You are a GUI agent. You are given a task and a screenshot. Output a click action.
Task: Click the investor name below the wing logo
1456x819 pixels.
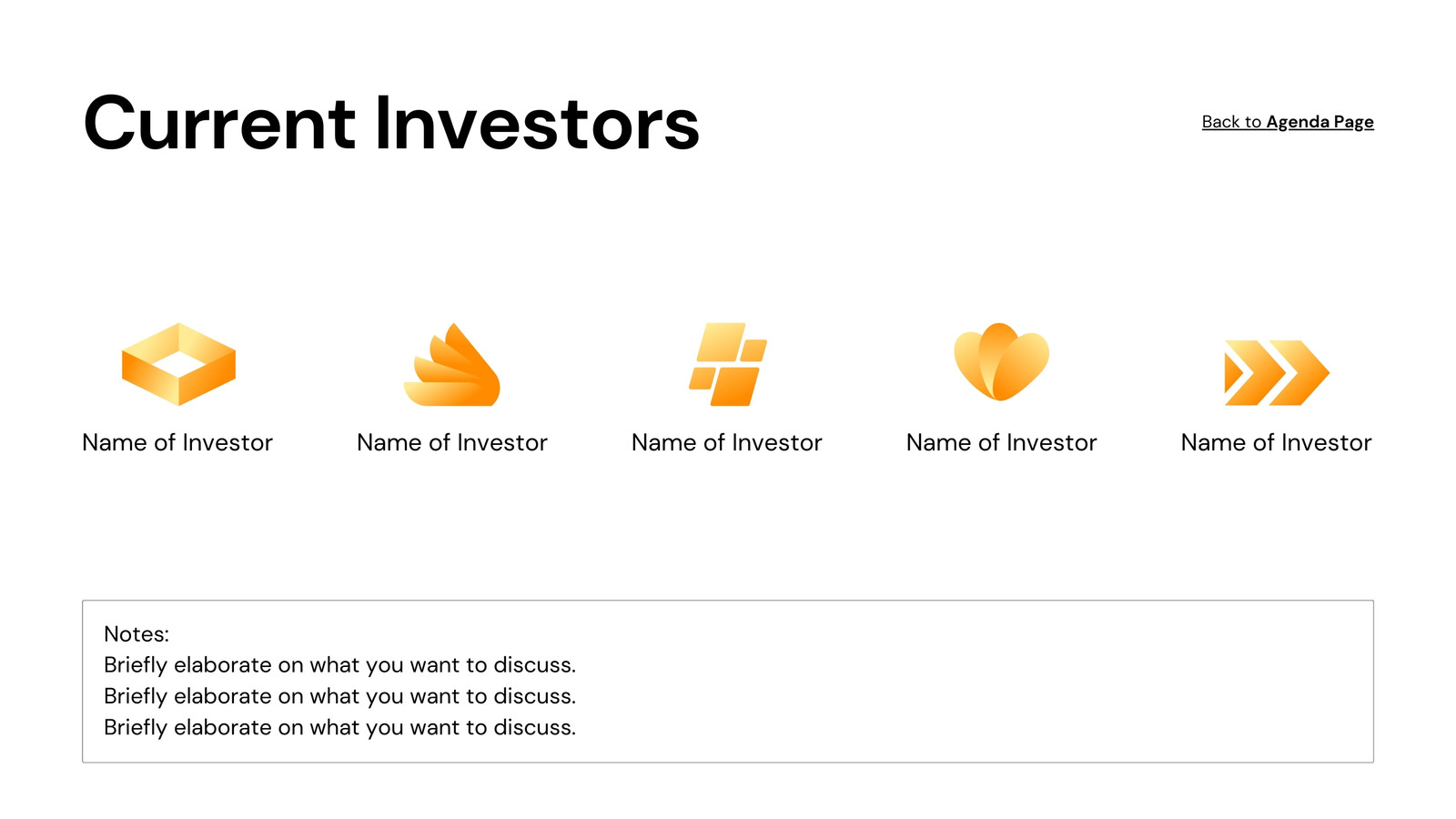[x=452, y=442]
